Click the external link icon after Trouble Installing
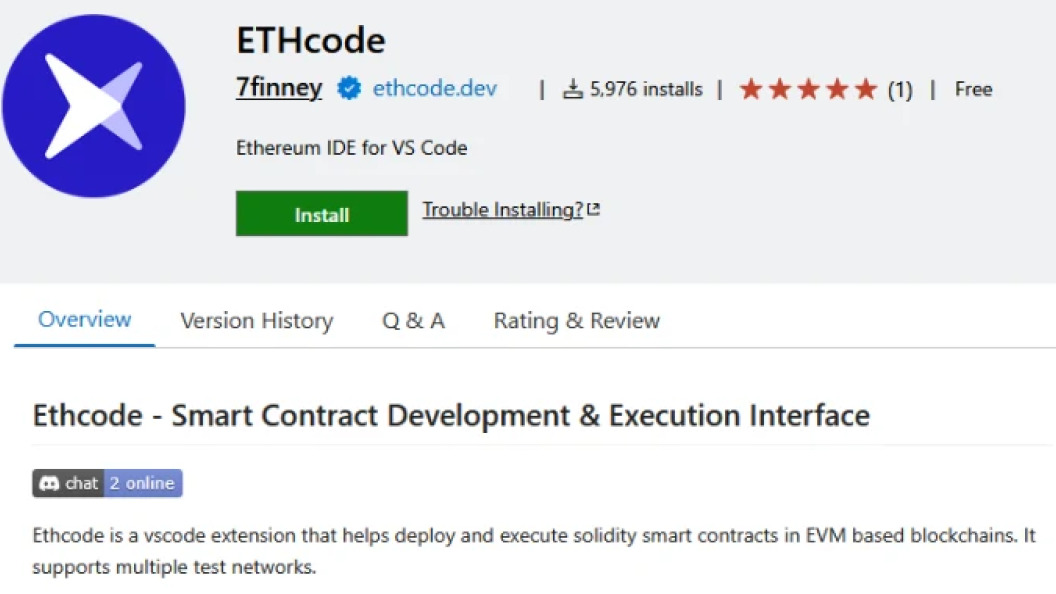 point(593,209)
